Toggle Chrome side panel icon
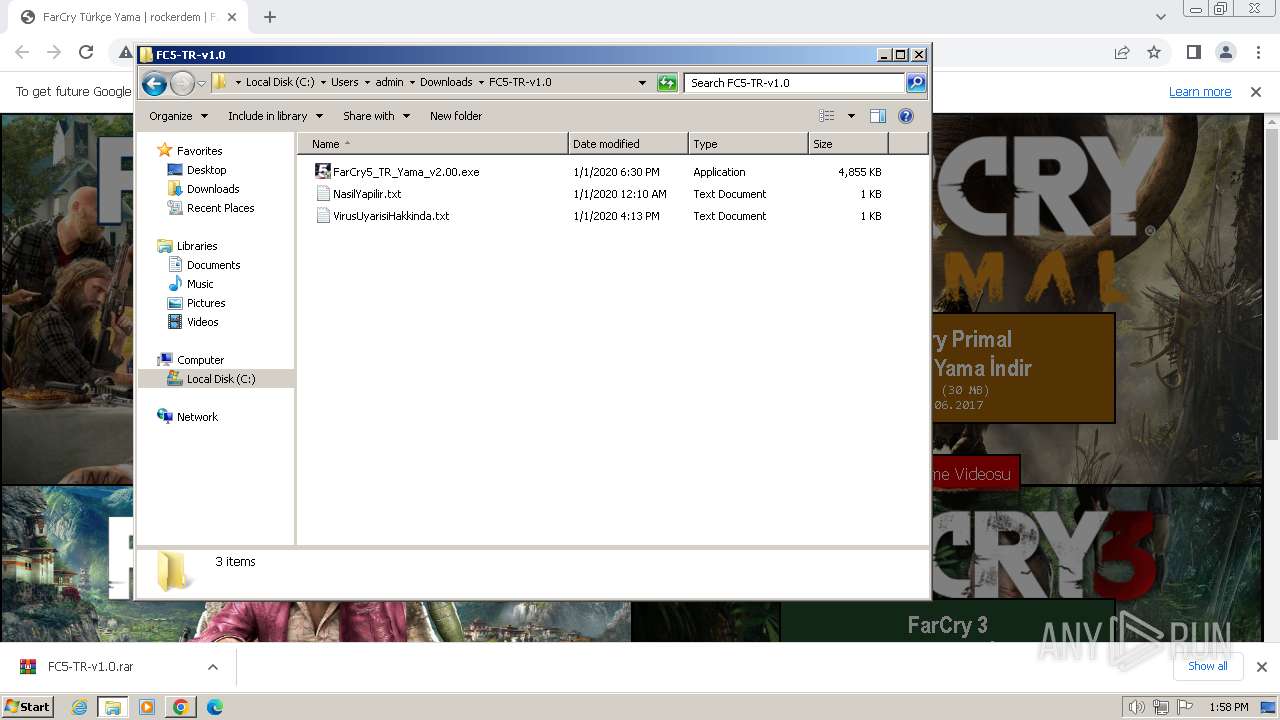1280x720 pixels. coord(1194,52)
